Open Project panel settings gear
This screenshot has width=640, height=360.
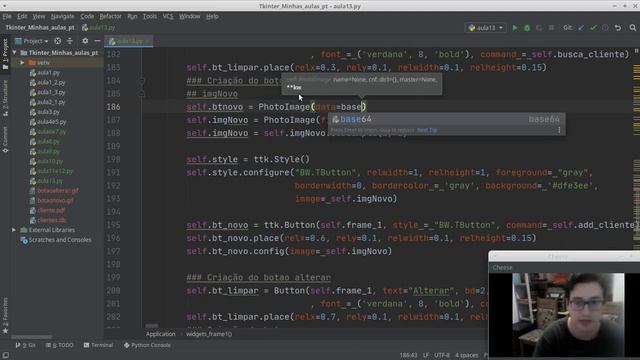[x=85, y=41]
